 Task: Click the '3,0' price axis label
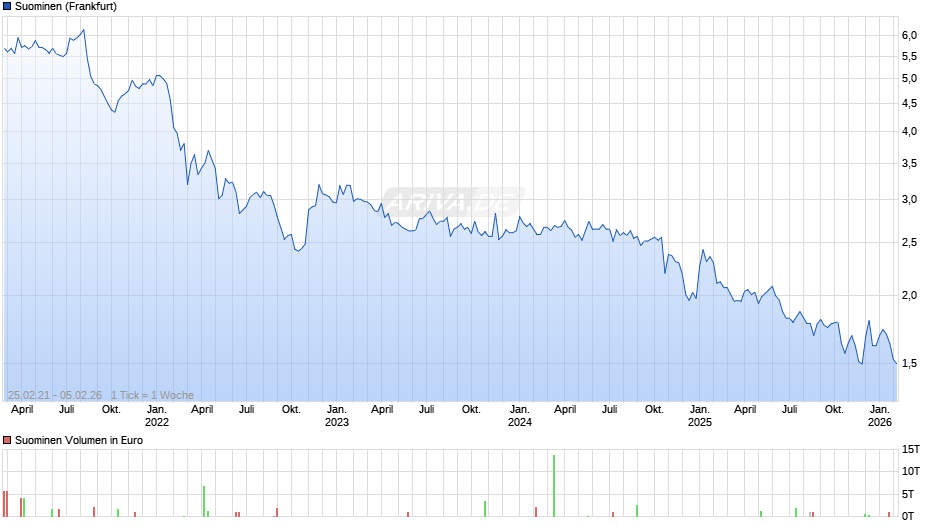tap(909, 200)
